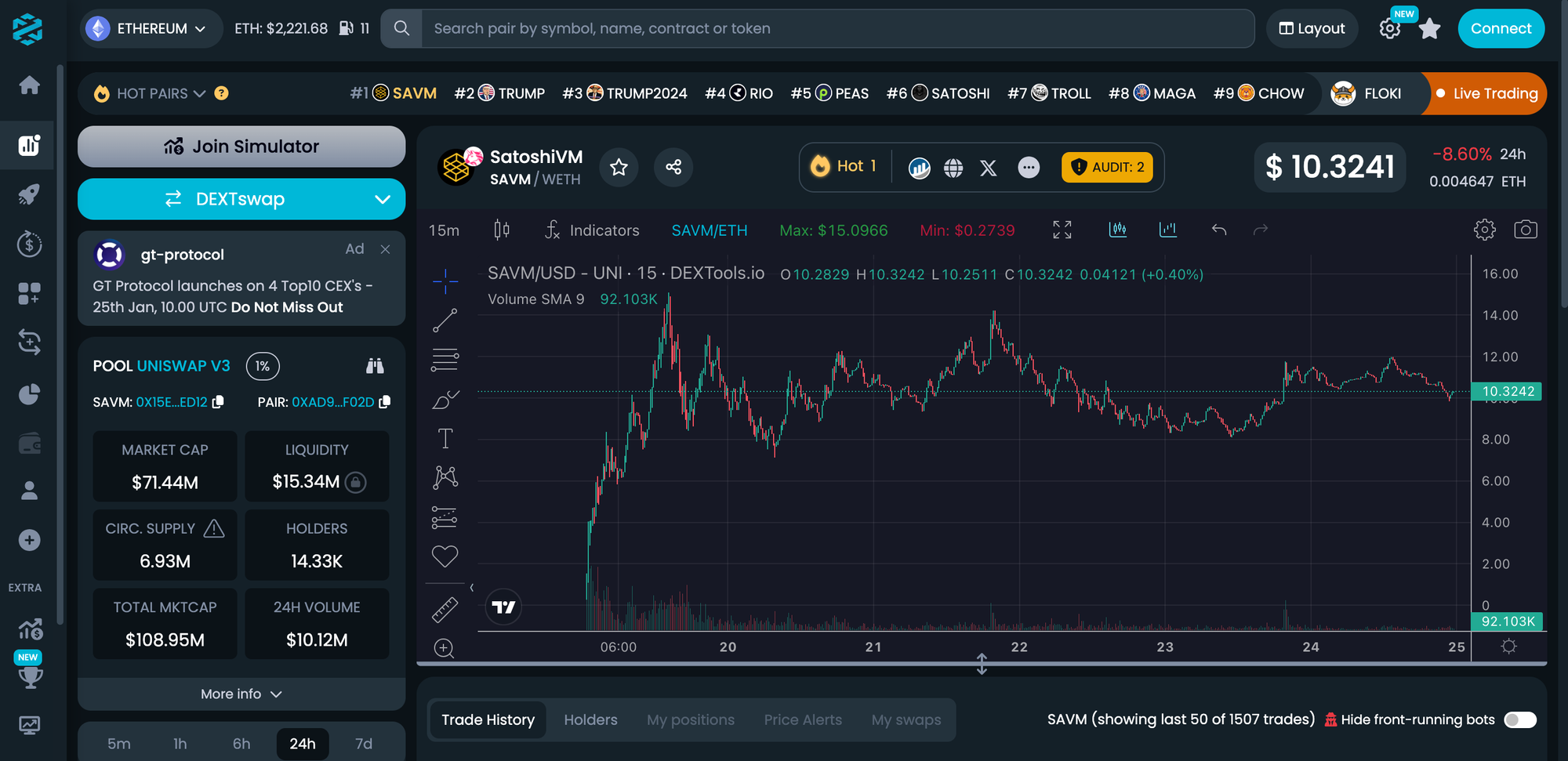This screenshot has width=1568, height=761.
Task: Open the user account icon in sidebar
Action: point(29,491)
